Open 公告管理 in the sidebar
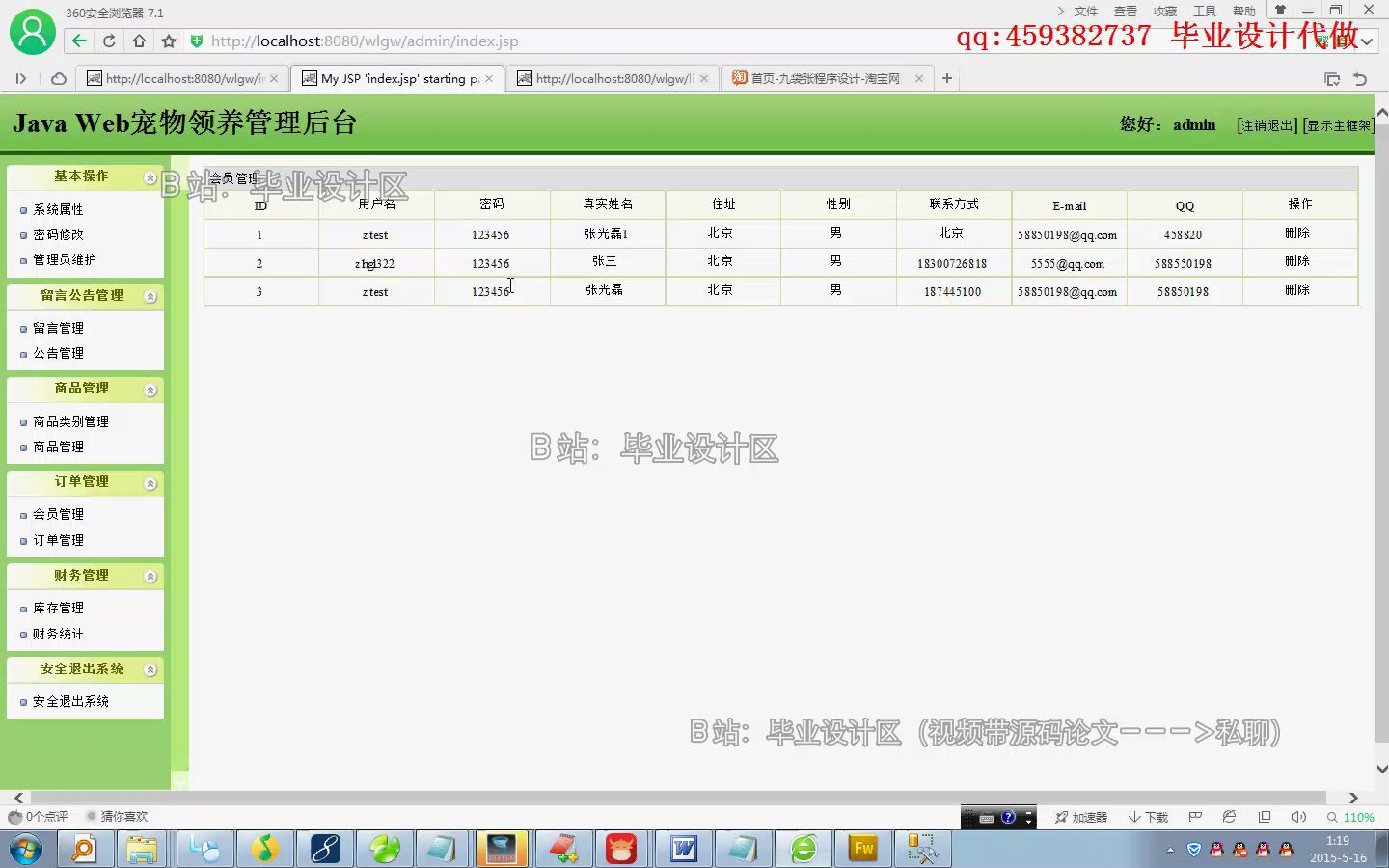The height and width of the screenshot is (868, 1389). 58,353
